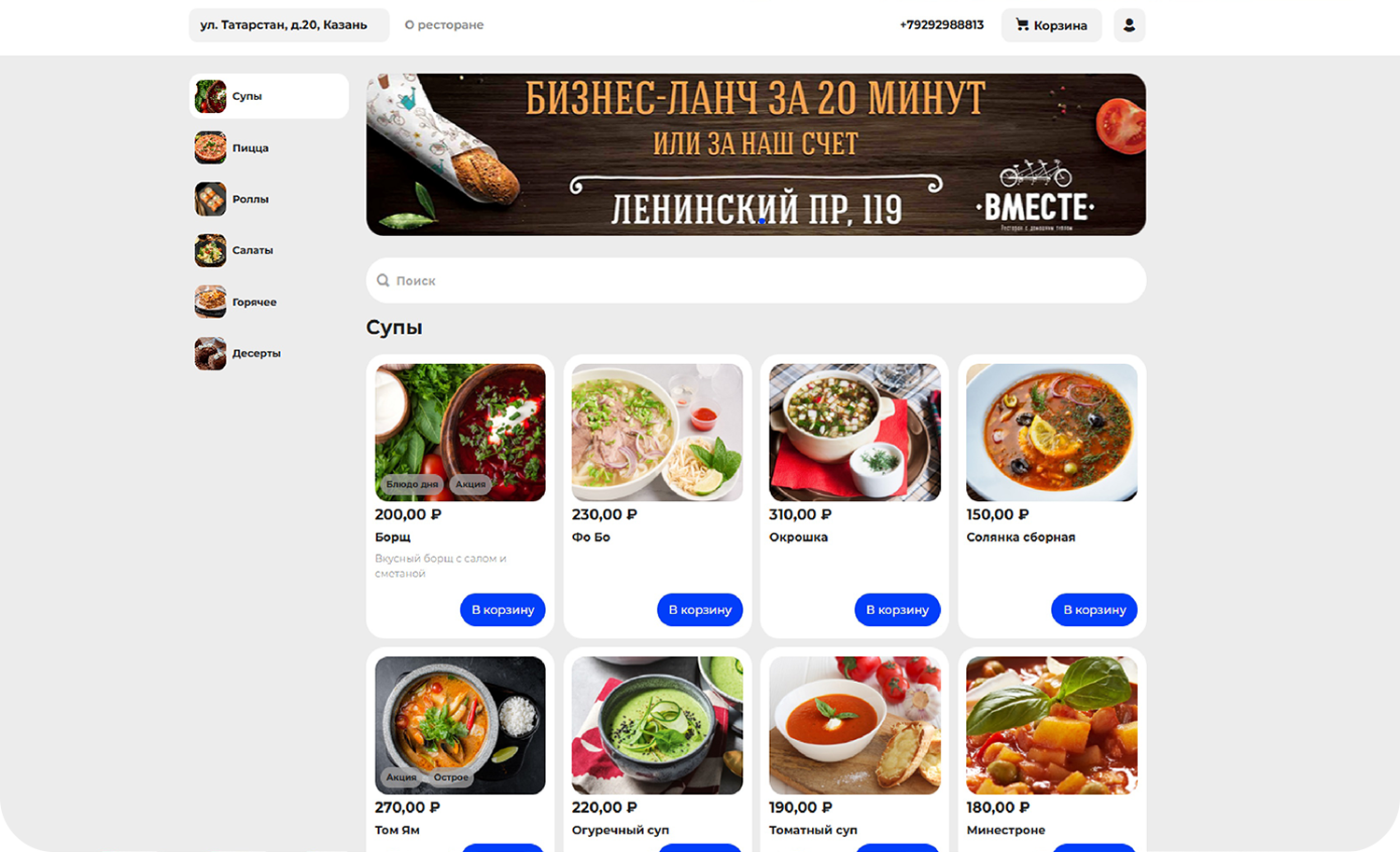Select the Роллы category icon

pos(210,199)
